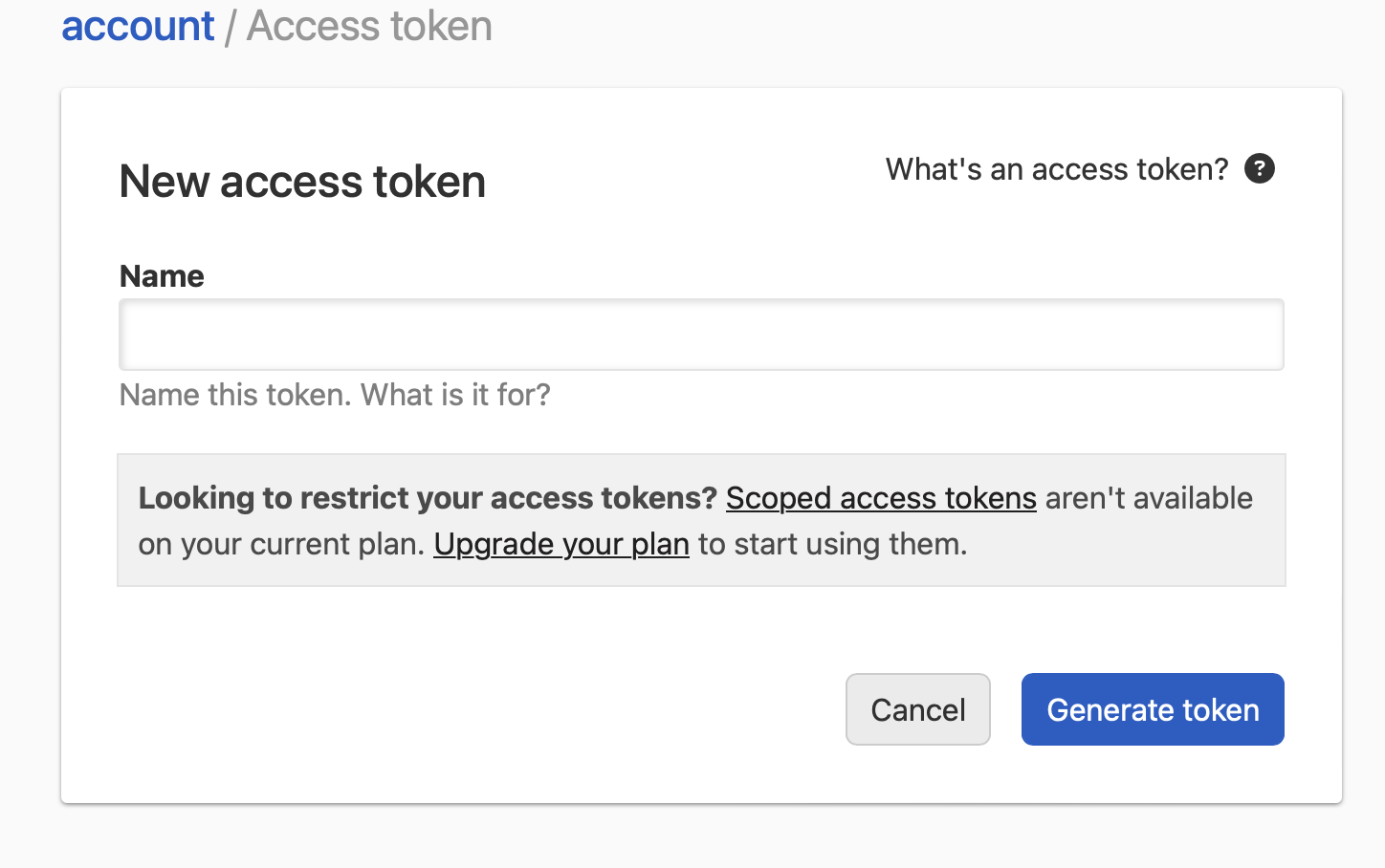The image size is (1385, 868).
Task: Click the New access token heading
Action: point(301,182)
